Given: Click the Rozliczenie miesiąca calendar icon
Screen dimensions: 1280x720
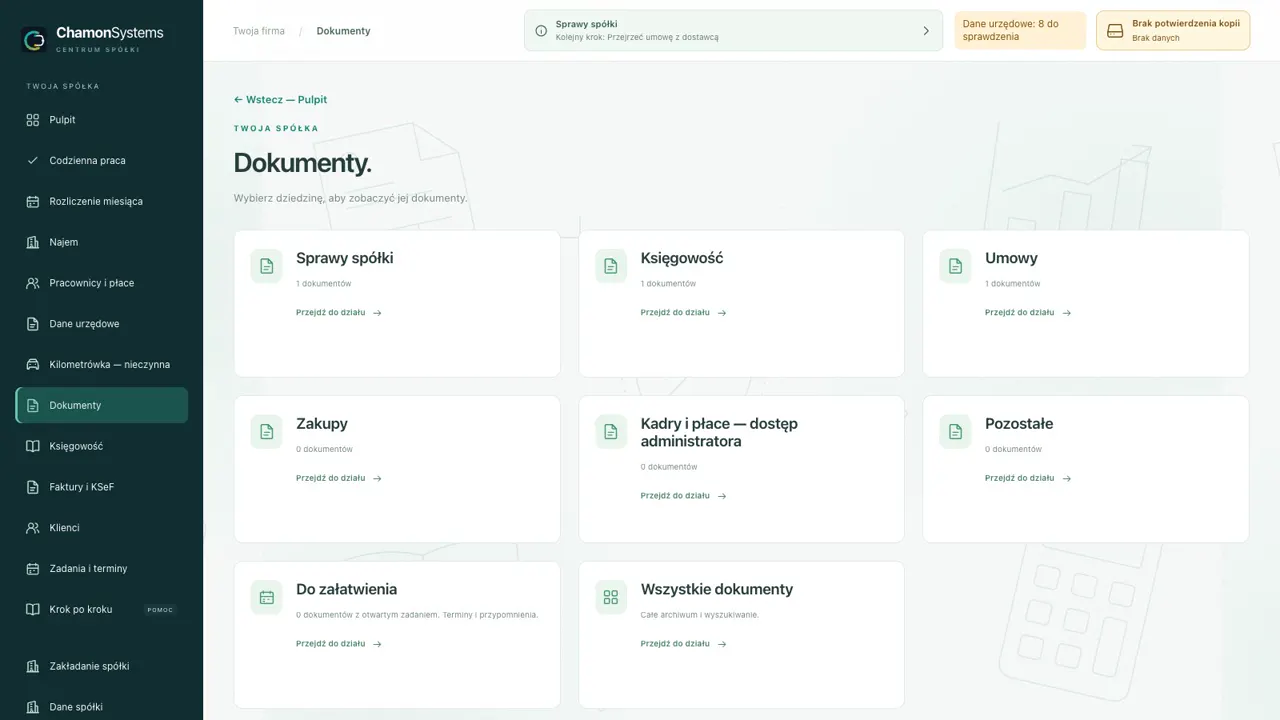Looking at the screenshot, I should click(x=32, y=201).
